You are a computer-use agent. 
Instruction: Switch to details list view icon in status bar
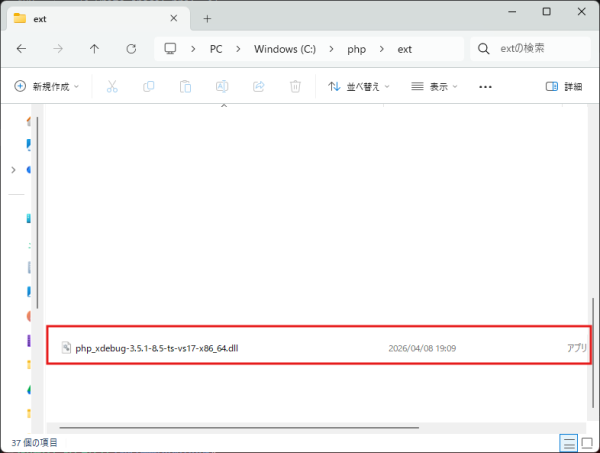(568, 443)
